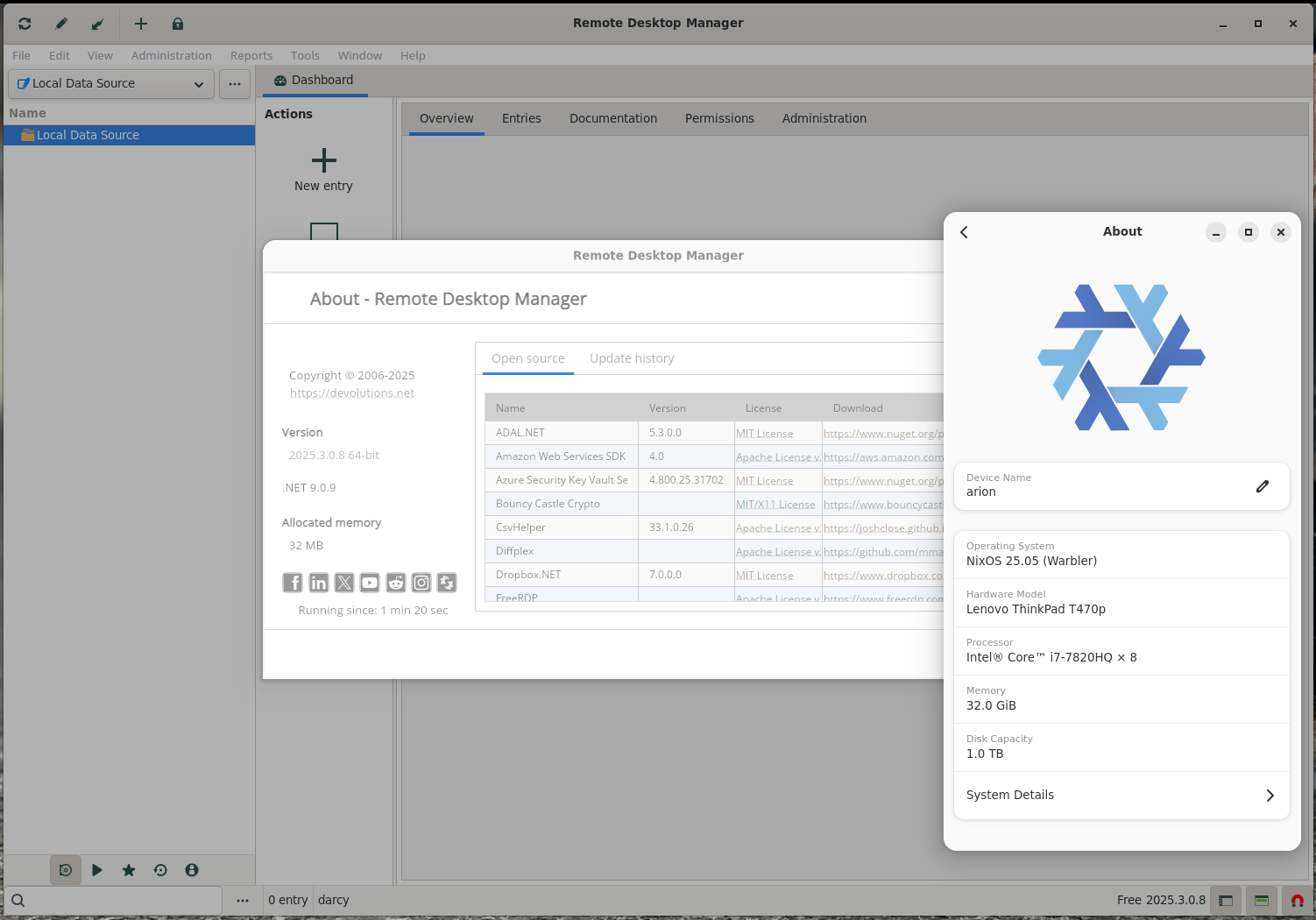This screenshot has height=920, width=1316.
Task: Expand System Details row
Action: tap(1121, 796)
